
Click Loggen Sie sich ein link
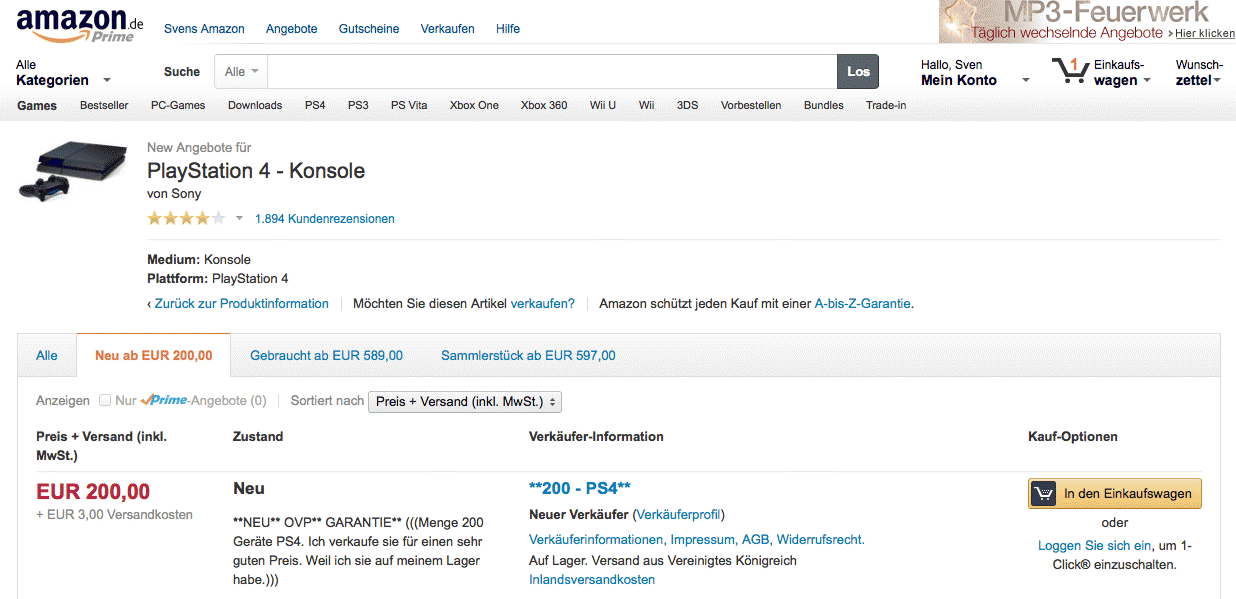click(x=1095, y=545)
